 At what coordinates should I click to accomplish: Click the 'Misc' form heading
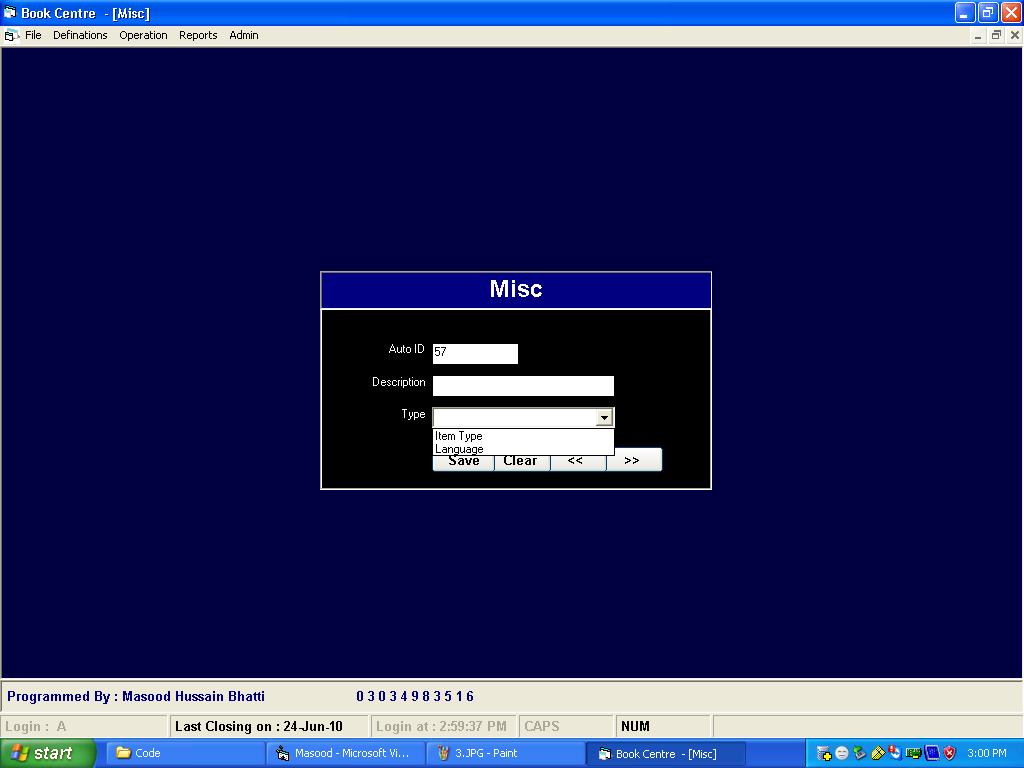516,289
